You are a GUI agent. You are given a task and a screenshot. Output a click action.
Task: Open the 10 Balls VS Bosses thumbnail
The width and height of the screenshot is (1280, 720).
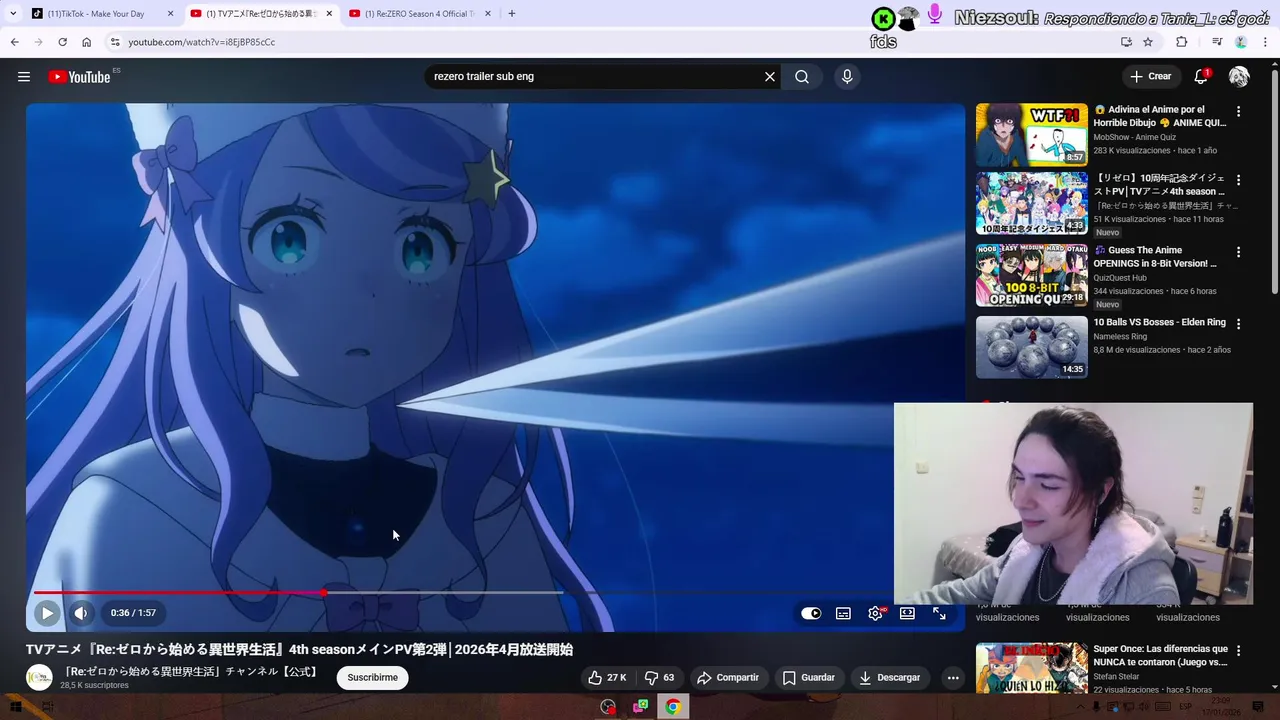click(1032, 347)
